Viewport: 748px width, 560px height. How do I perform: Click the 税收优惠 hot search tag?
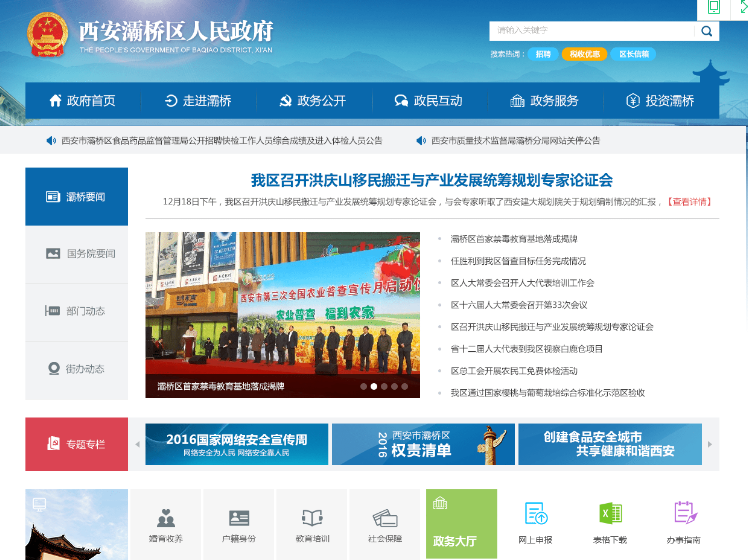(x=584, y=54)
